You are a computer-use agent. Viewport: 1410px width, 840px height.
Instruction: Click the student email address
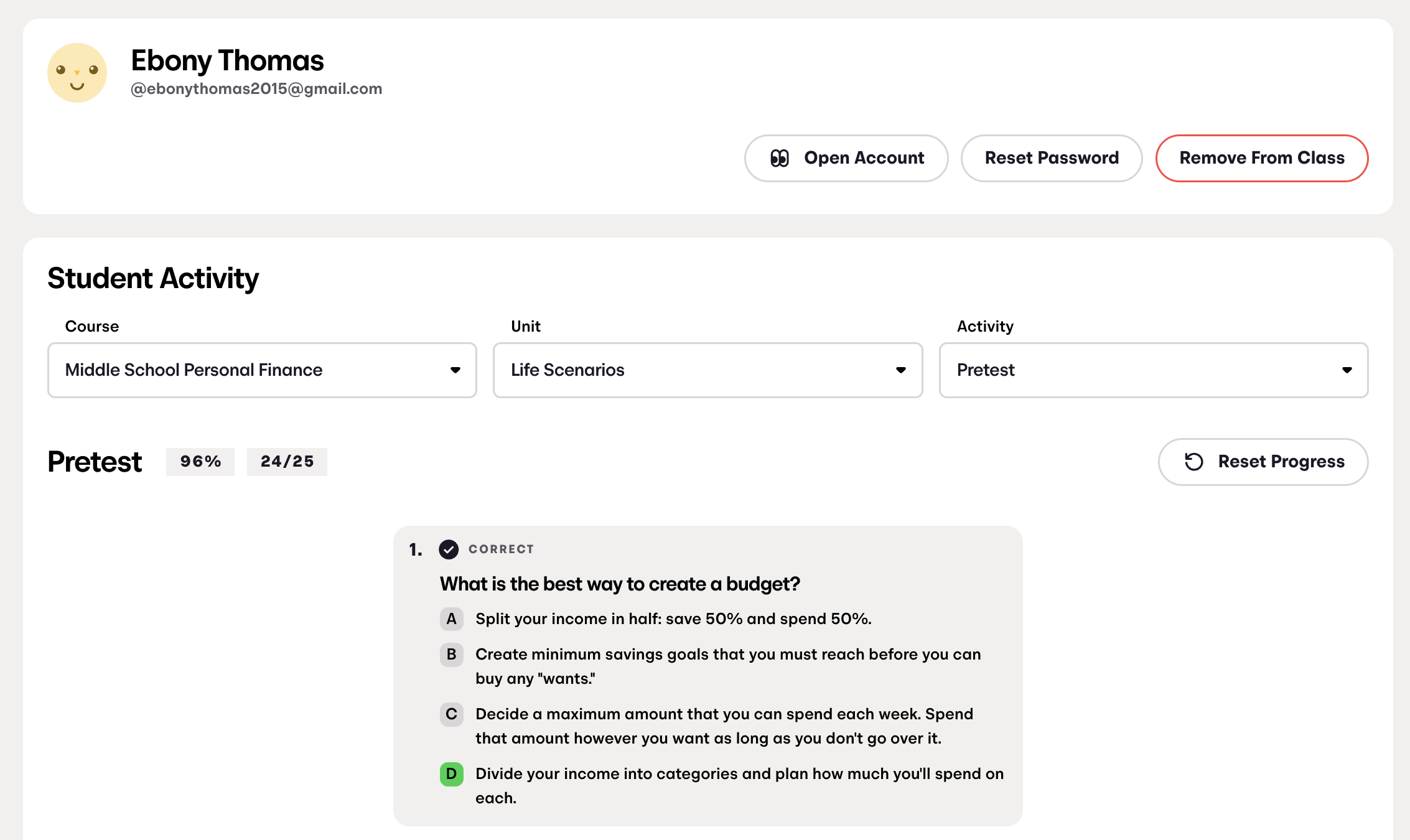click(256, 89)
